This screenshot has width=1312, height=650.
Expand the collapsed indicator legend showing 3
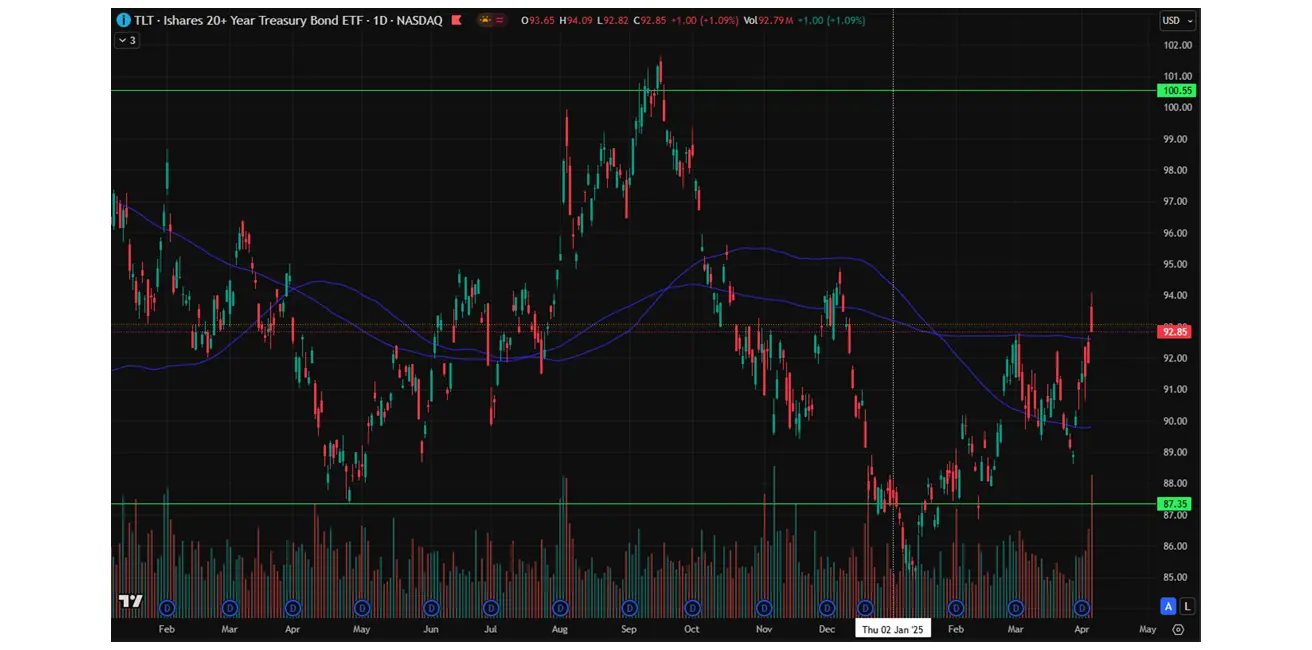[x=127, y=40]
